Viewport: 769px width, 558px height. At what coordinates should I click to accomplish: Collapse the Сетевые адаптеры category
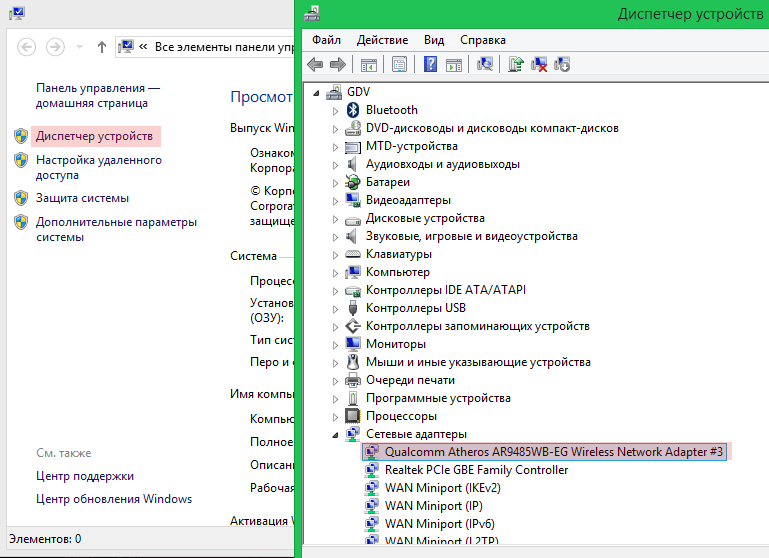[x=336, y=434]
